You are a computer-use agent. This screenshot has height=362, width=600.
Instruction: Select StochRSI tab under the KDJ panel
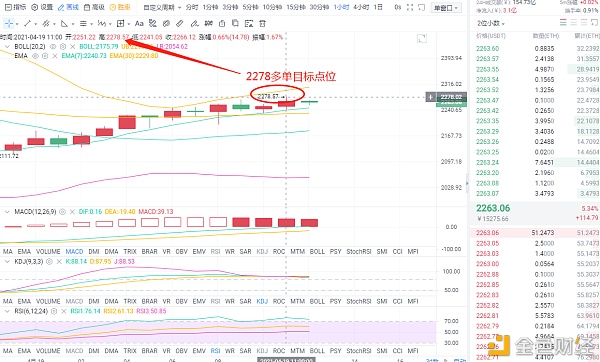[x=359, y=301]
